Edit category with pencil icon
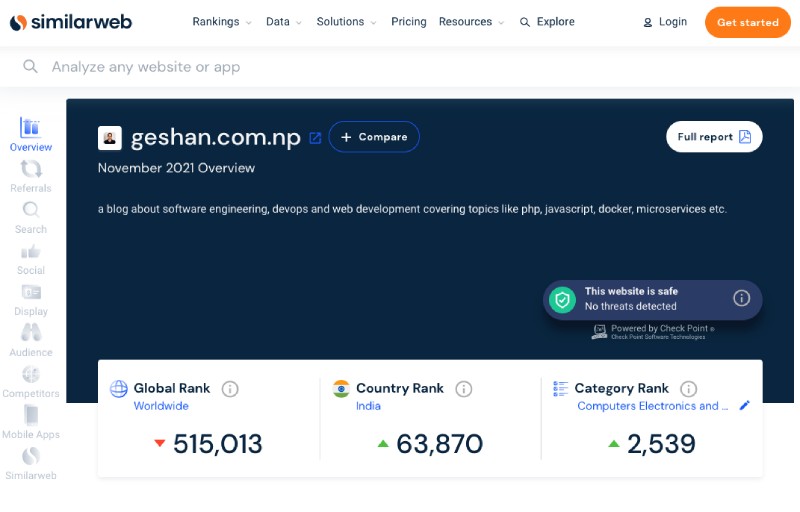 coord(744,405)
